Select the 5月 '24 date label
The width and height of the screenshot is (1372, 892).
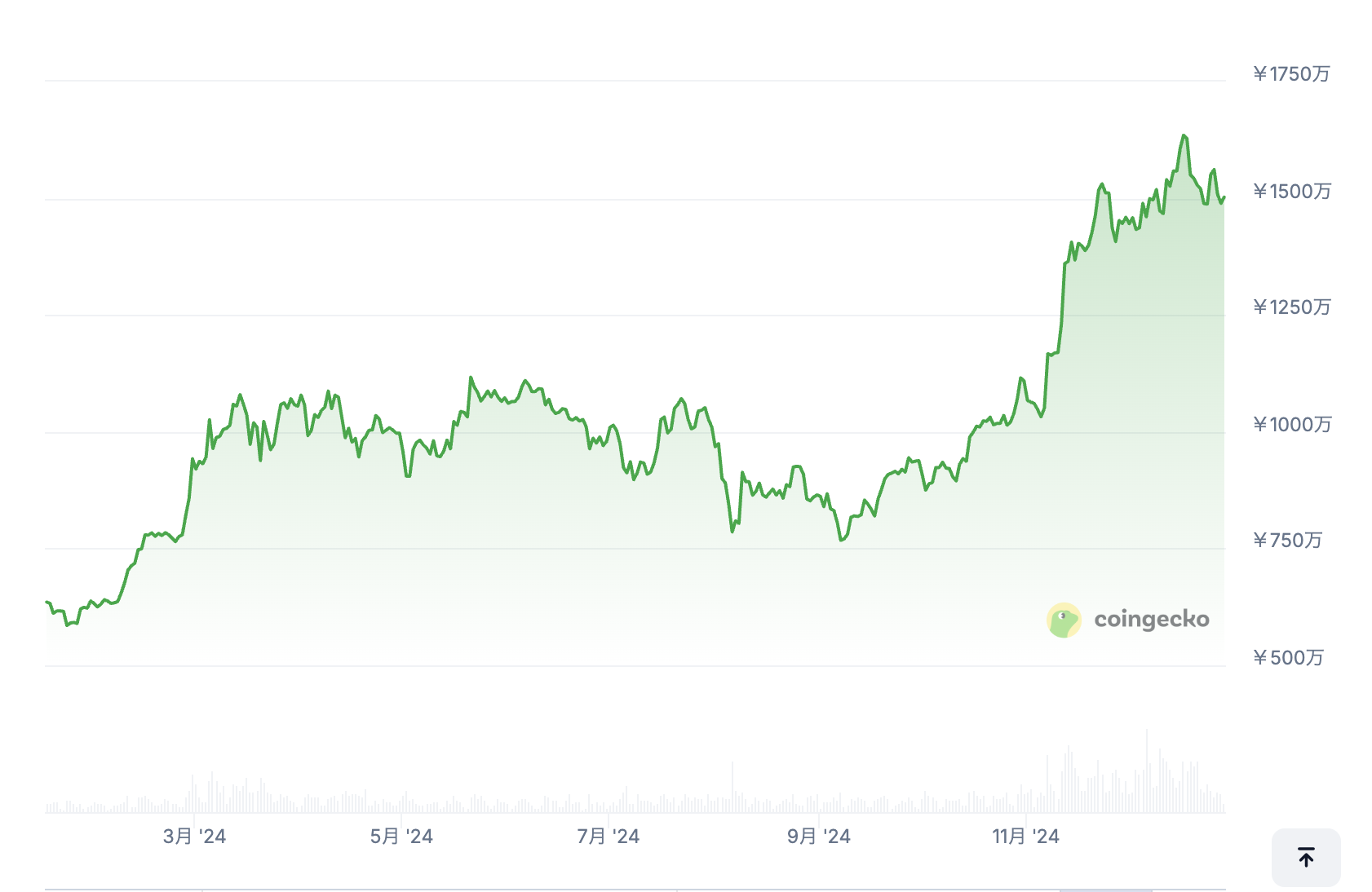coord(401,837)
